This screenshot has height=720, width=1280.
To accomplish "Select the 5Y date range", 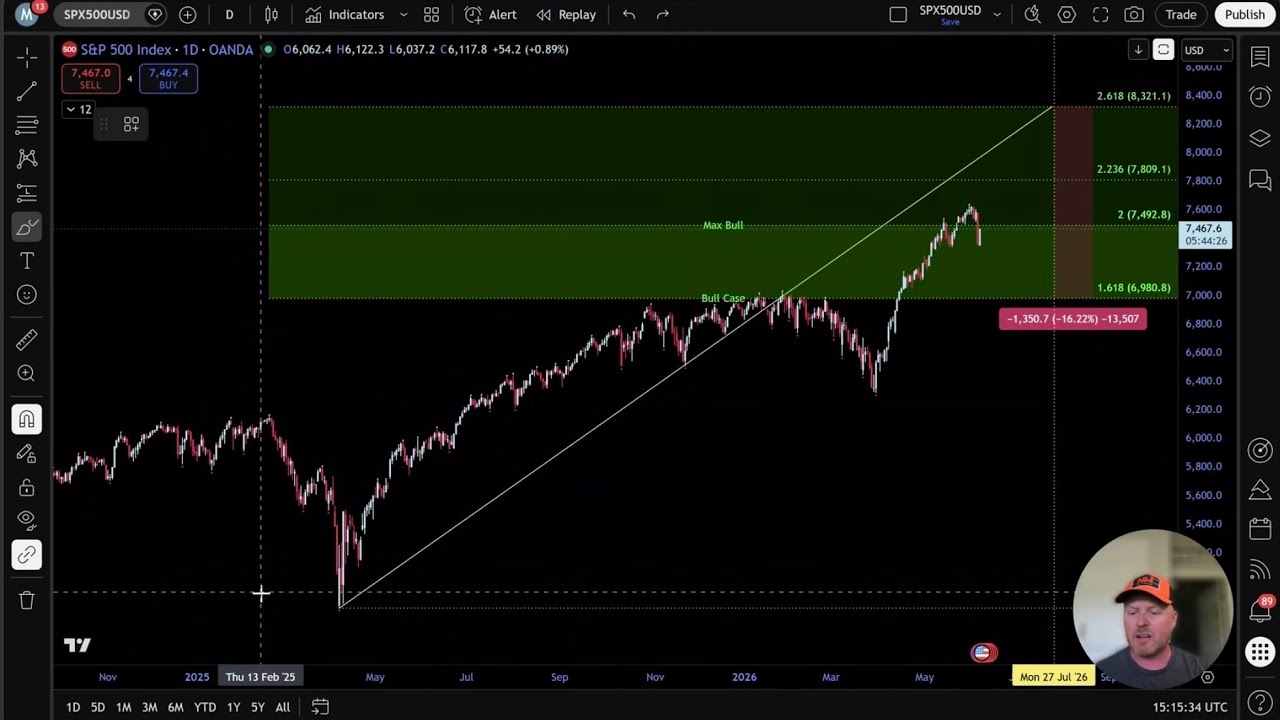I will 258,707.
